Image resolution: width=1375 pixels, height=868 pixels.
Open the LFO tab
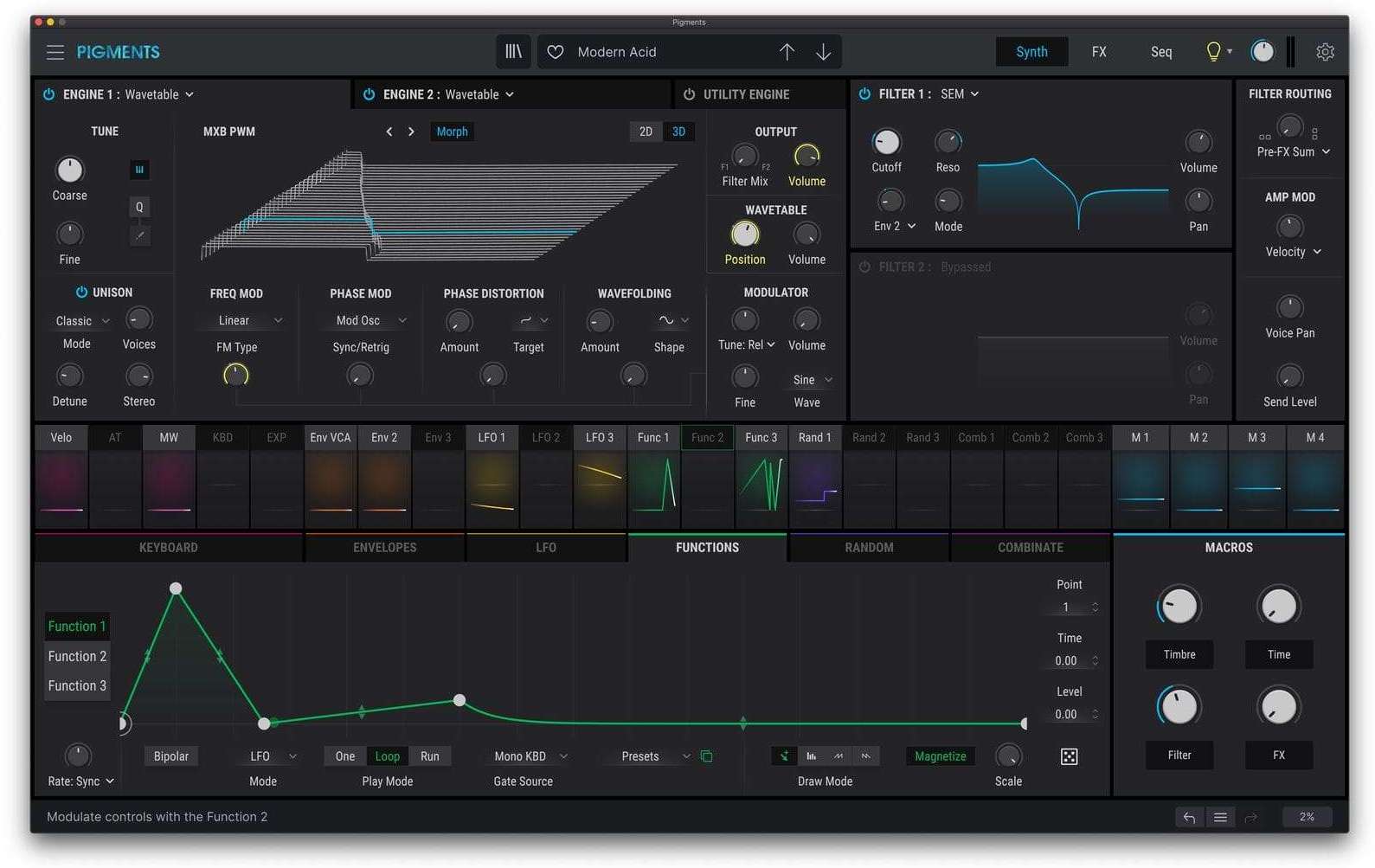pos(546,548)
